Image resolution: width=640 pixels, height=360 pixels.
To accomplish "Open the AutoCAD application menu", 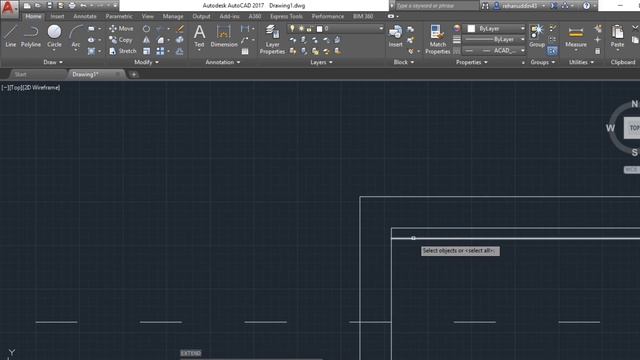I will click(9, 8).
